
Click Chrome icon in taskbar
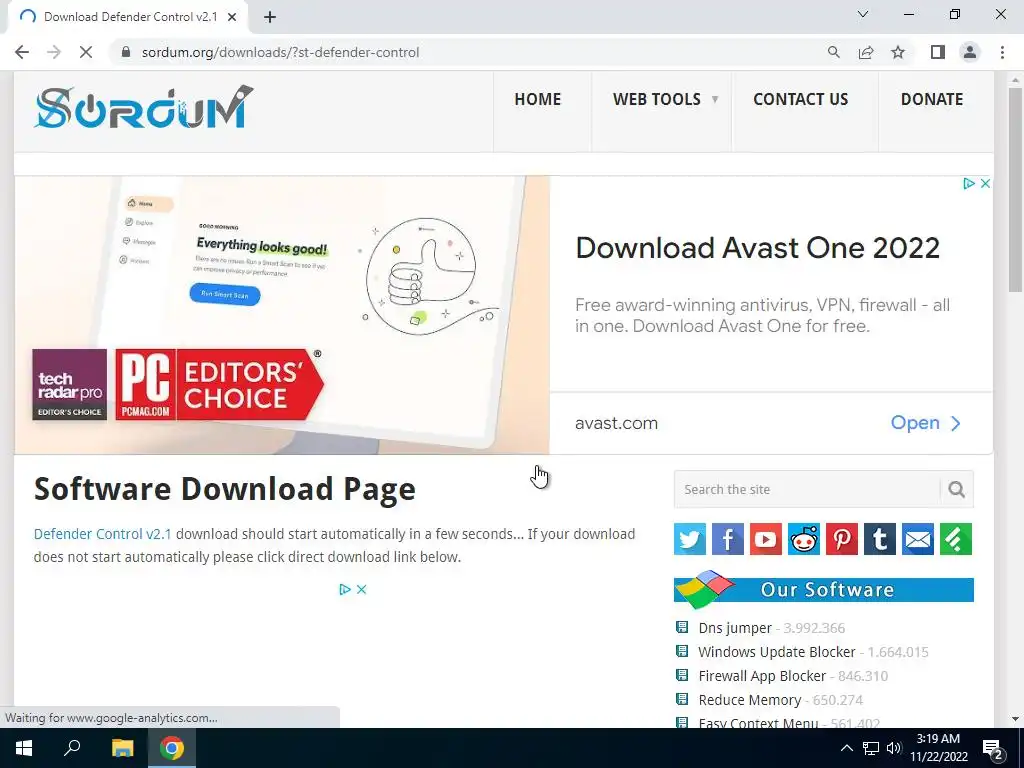pos(172,748)
